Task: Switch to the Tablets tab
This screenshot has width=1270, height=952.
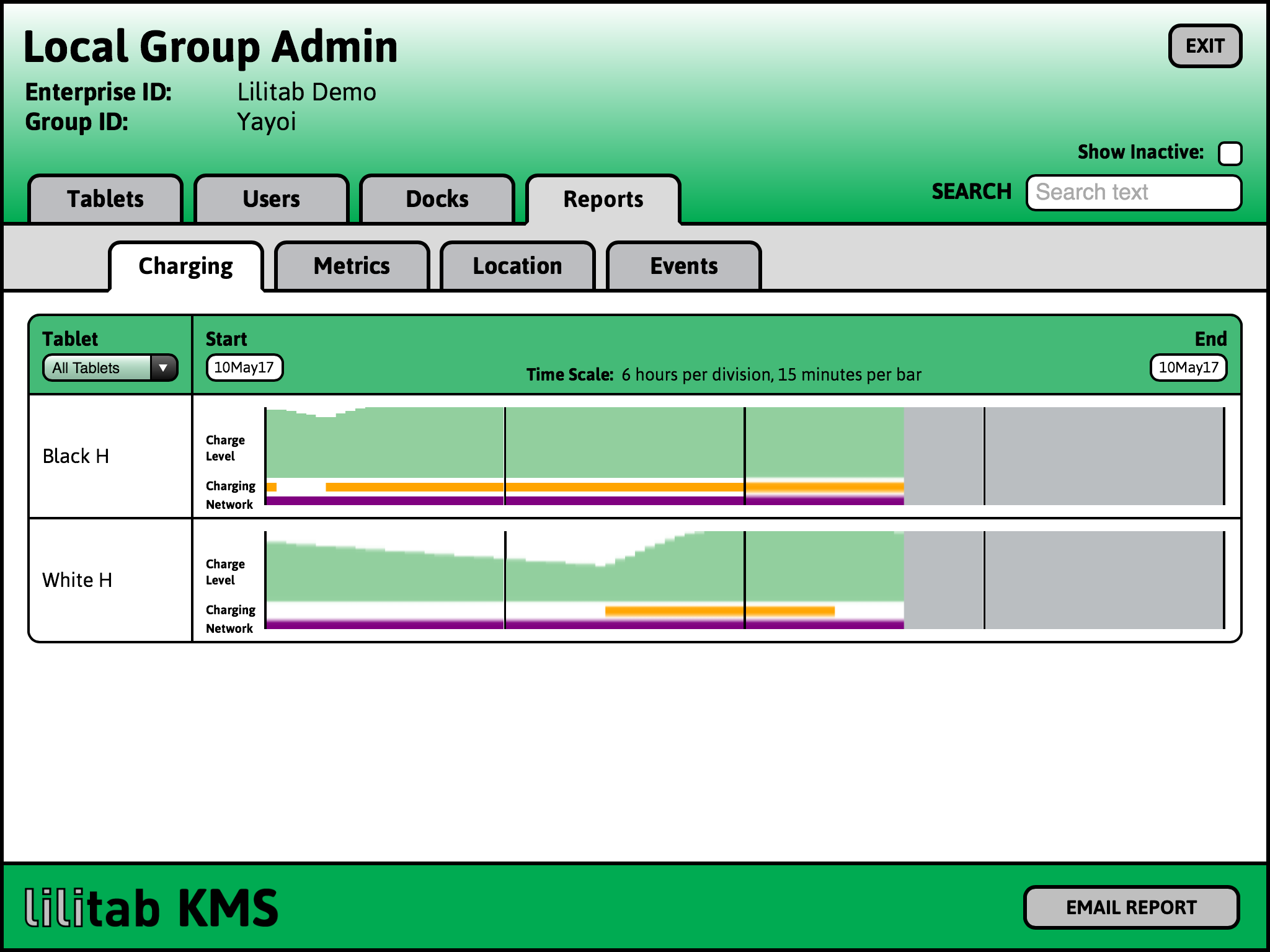Action: click(x=105, y=199)
